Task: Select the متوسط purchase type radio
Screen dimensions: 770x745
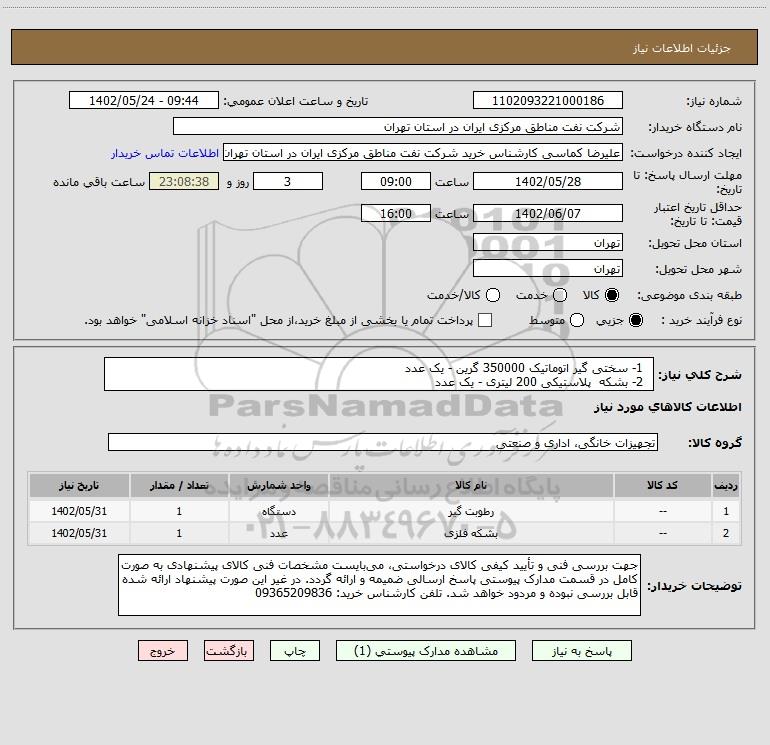Action: [x=577, y=321]
